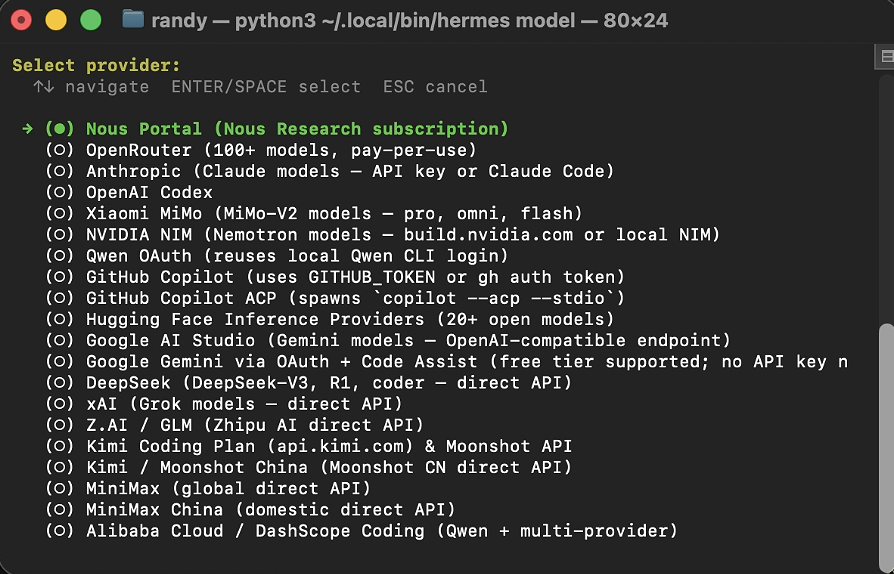Select GitHub Copilot ACP provider line
Image resolution: width=894 pixels, height=574 pixels.
click(x=335, y=298)
